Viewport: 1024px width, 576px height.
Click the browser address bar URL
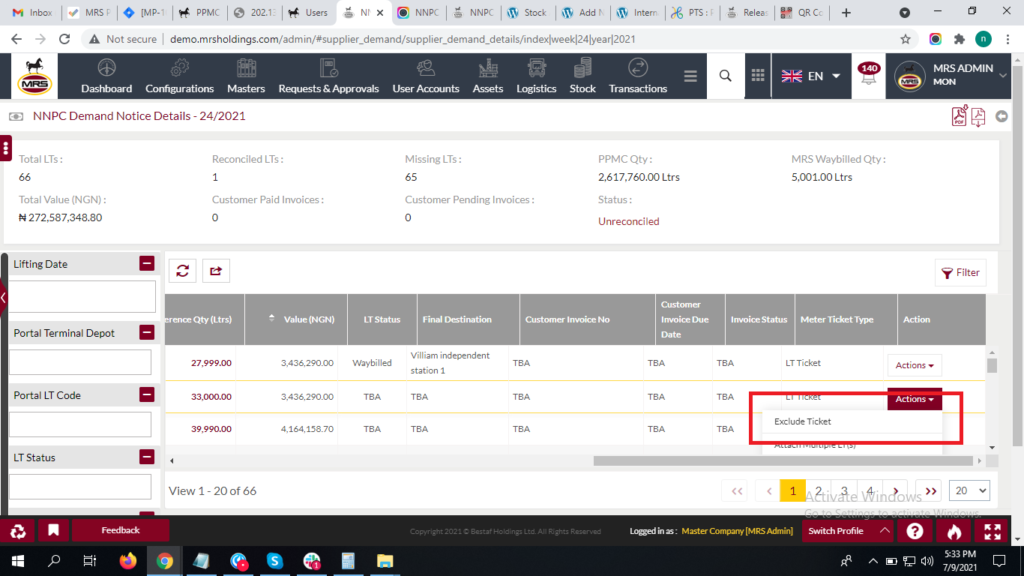coord(402,39)
